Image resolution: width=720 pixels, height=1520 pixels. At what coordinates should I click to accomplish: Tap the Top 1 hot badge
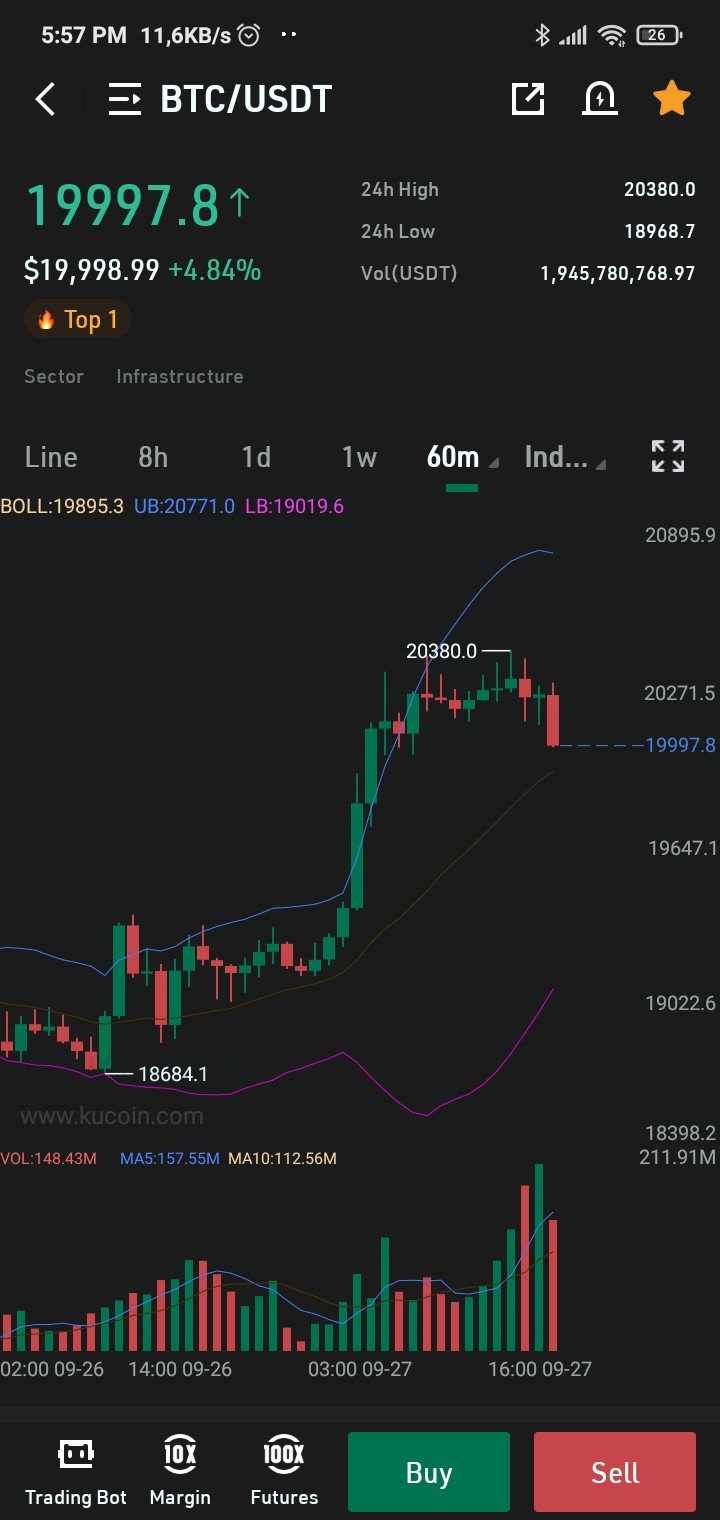coord(77,320)
